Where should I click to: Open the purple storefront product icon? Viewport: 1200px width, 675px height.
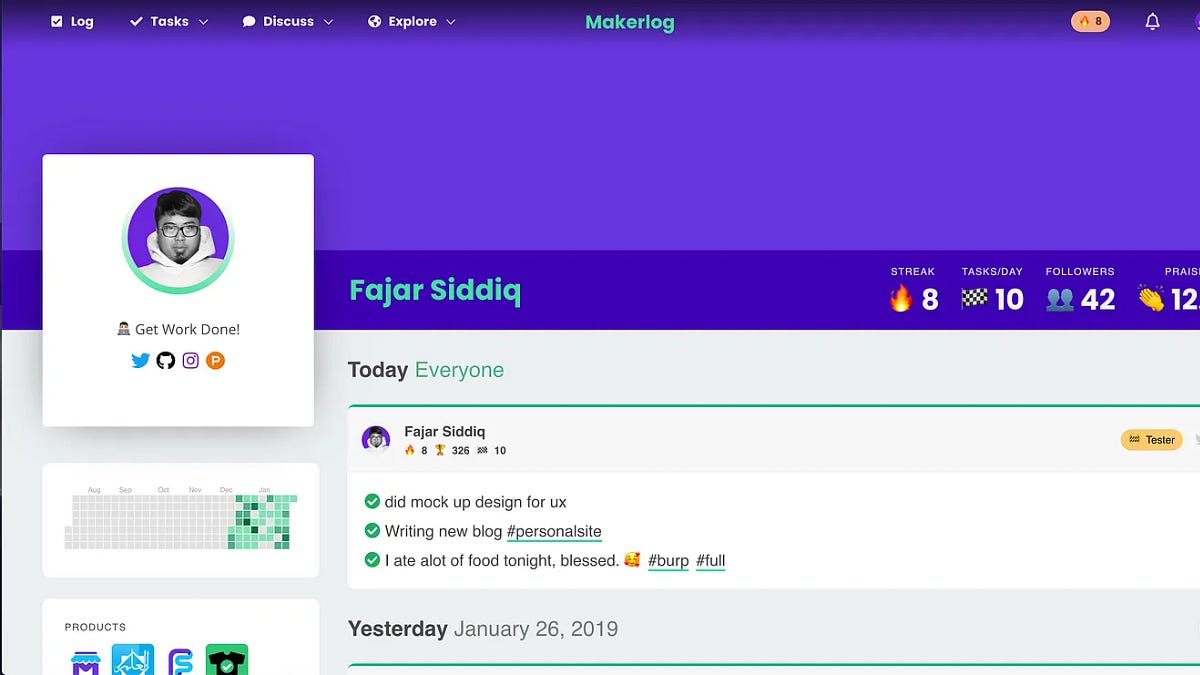pyautogui.click(x=86, y=662)
